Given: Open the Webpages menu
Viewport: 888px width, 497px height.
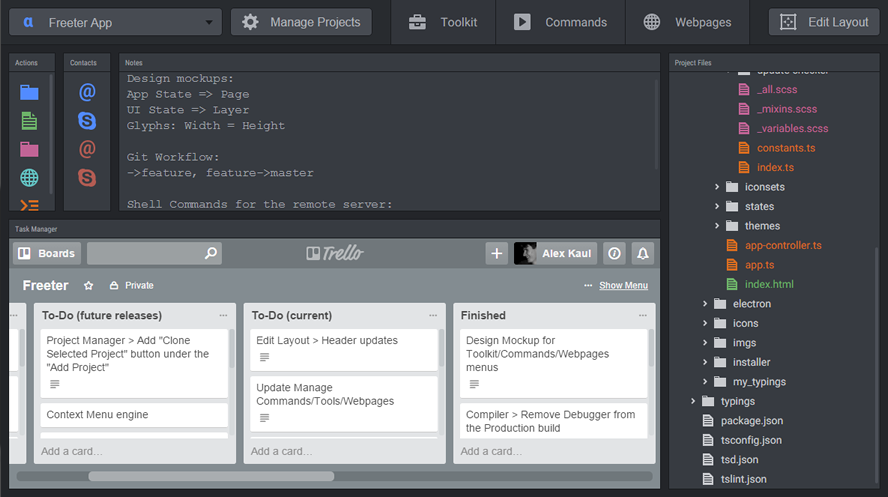Looking at the screenshot, I should click(x=687, y=22).
